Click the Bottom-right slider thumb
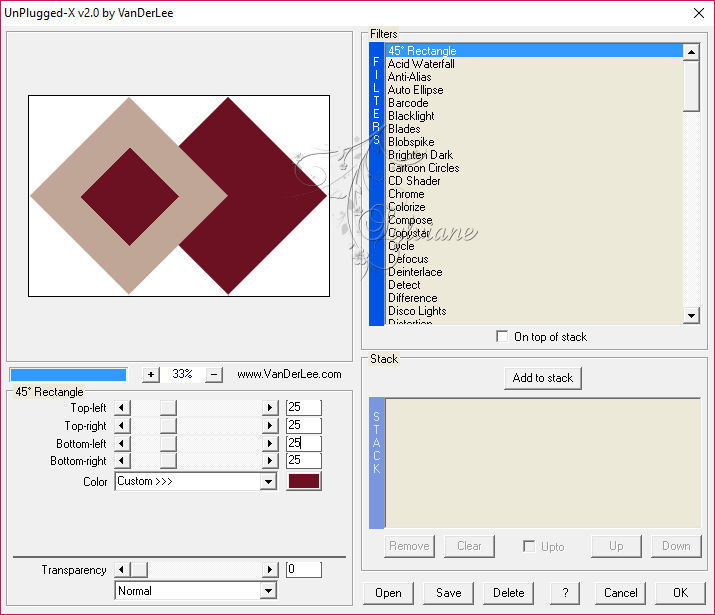Viewport: 715px width, 615px height. [168, 460]
